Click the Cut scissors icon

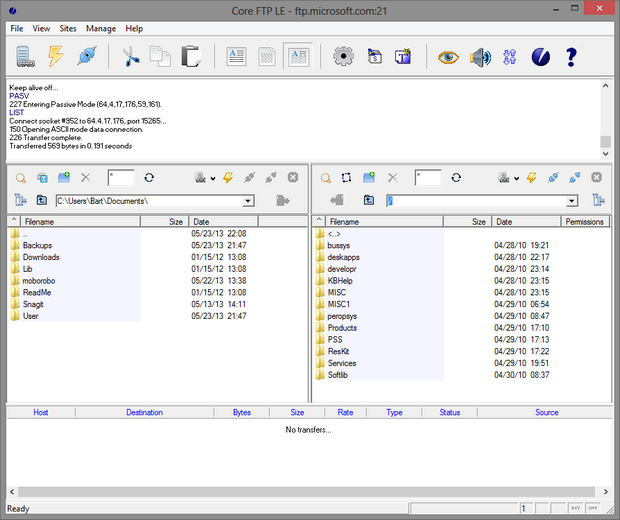pos(130,56)
